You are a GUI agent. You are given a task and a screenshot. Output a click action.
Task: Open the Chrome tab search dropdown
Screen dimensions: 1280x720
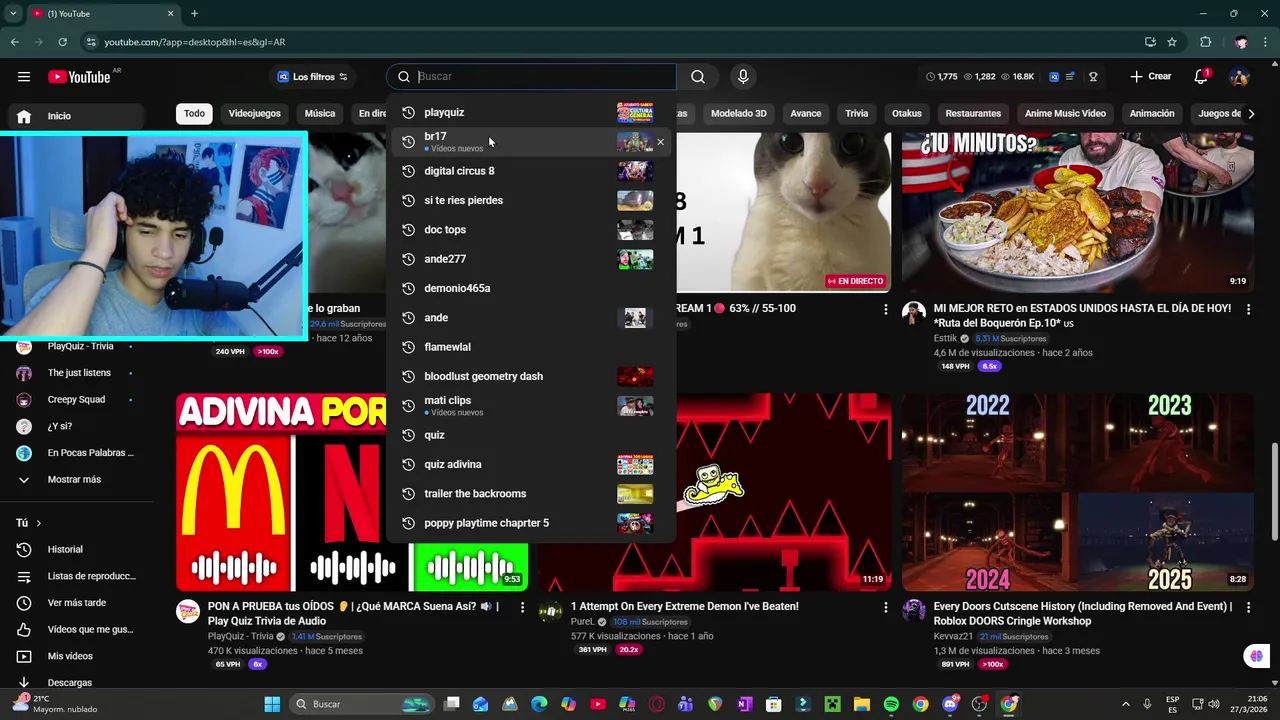tap(13, 14)
